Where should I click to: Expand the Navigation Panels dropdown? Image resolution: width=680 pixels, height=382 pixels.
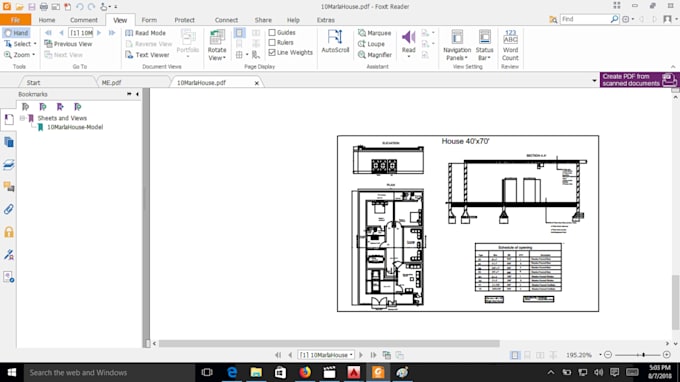pyautogui.click(x=457, y=45)
